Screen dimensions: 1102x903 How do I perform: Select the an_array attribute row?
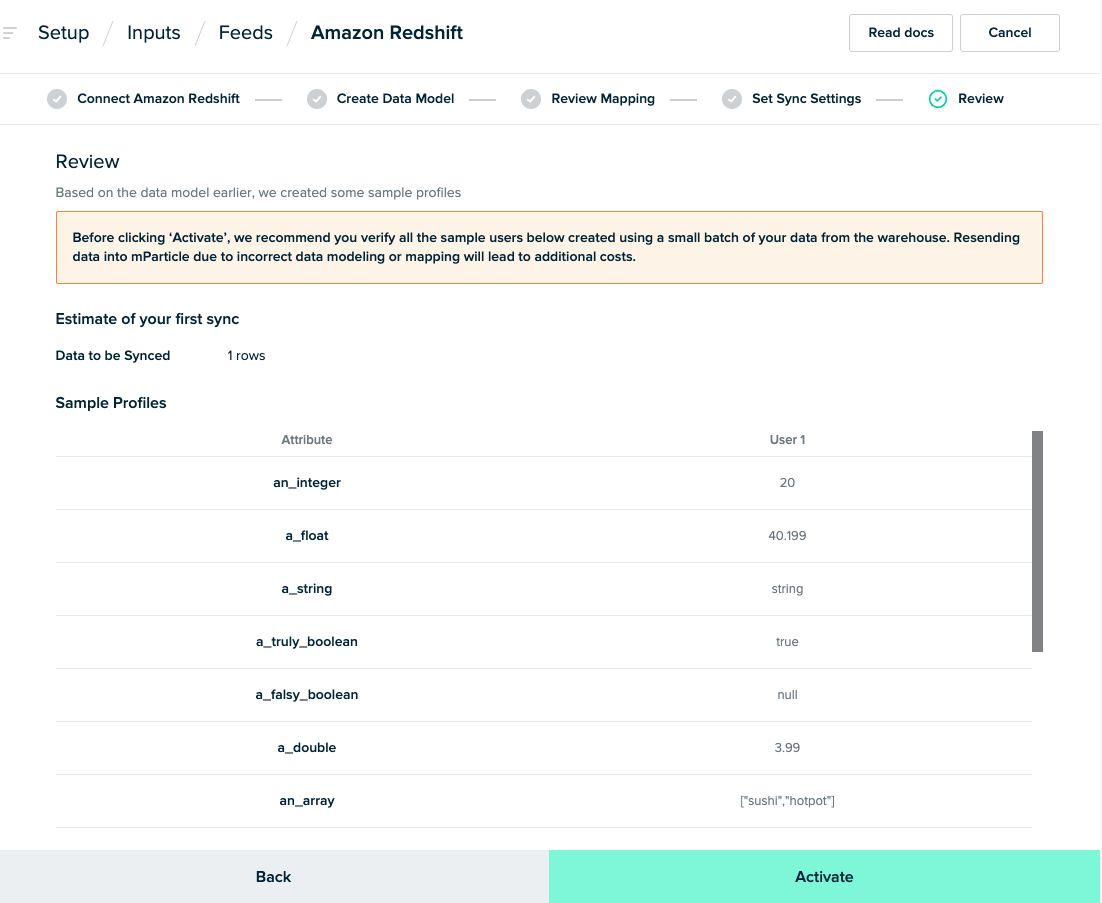543,801
